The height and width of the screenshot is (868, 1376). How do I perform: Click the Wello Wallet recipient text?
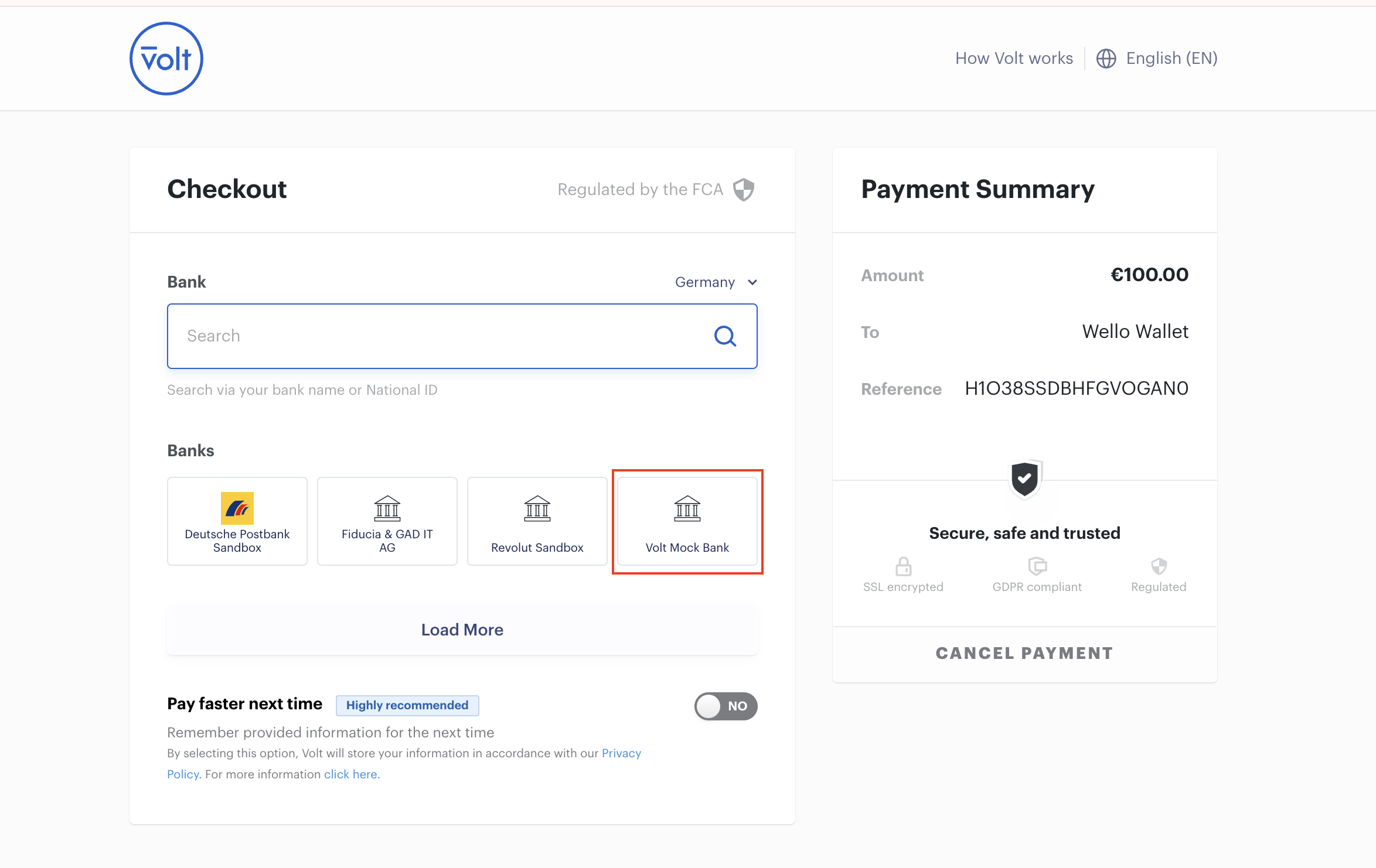click(x=1135, y=332)
